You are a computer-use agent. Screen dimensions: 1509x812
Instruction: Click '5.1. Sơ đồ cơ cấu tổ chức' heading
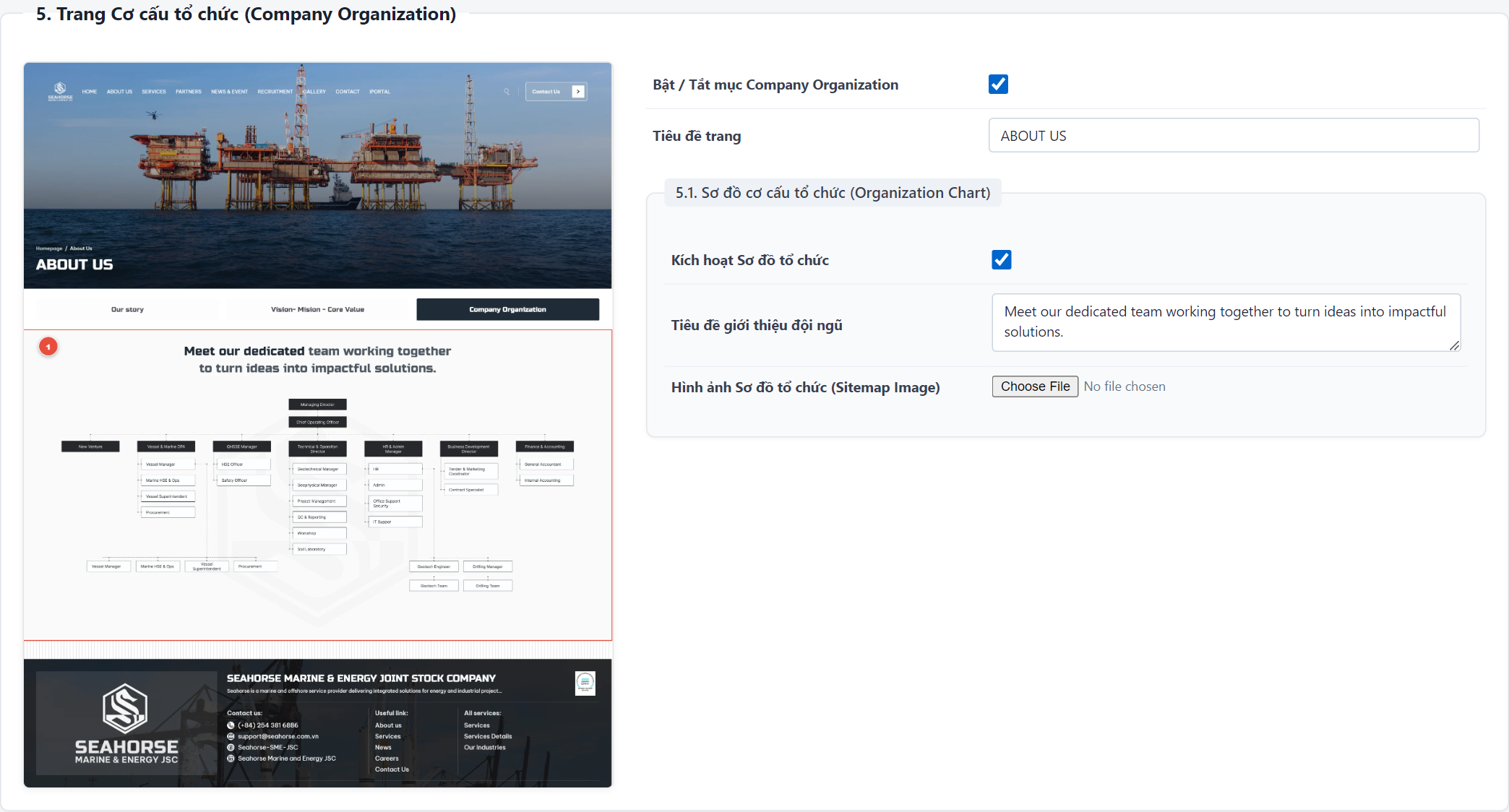point(833,193)
